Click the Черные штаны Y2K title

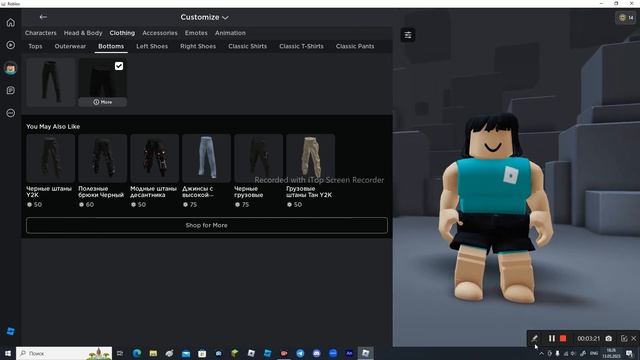pos(49,192)
